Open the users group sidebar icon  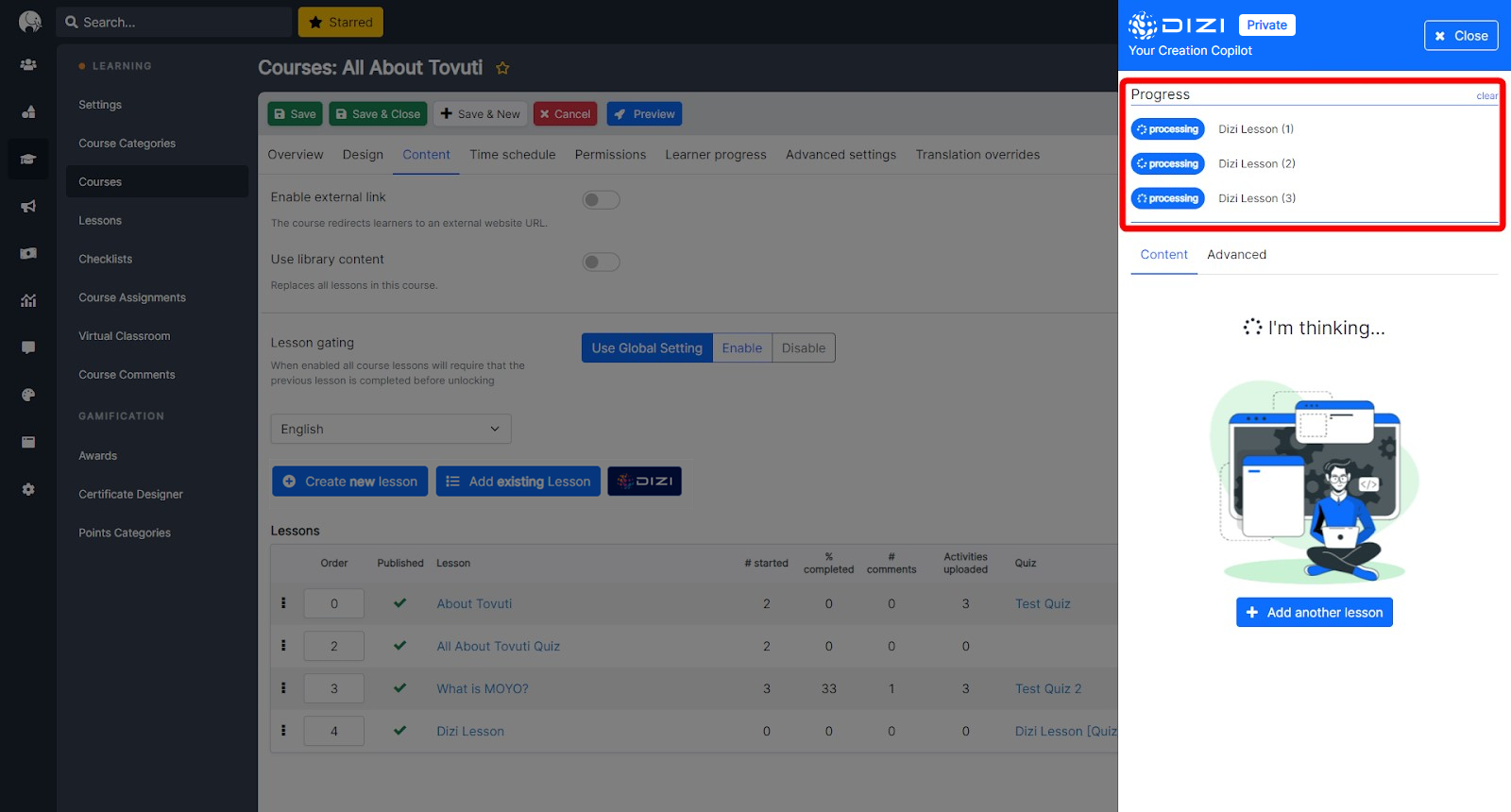(x=28, y=65)
